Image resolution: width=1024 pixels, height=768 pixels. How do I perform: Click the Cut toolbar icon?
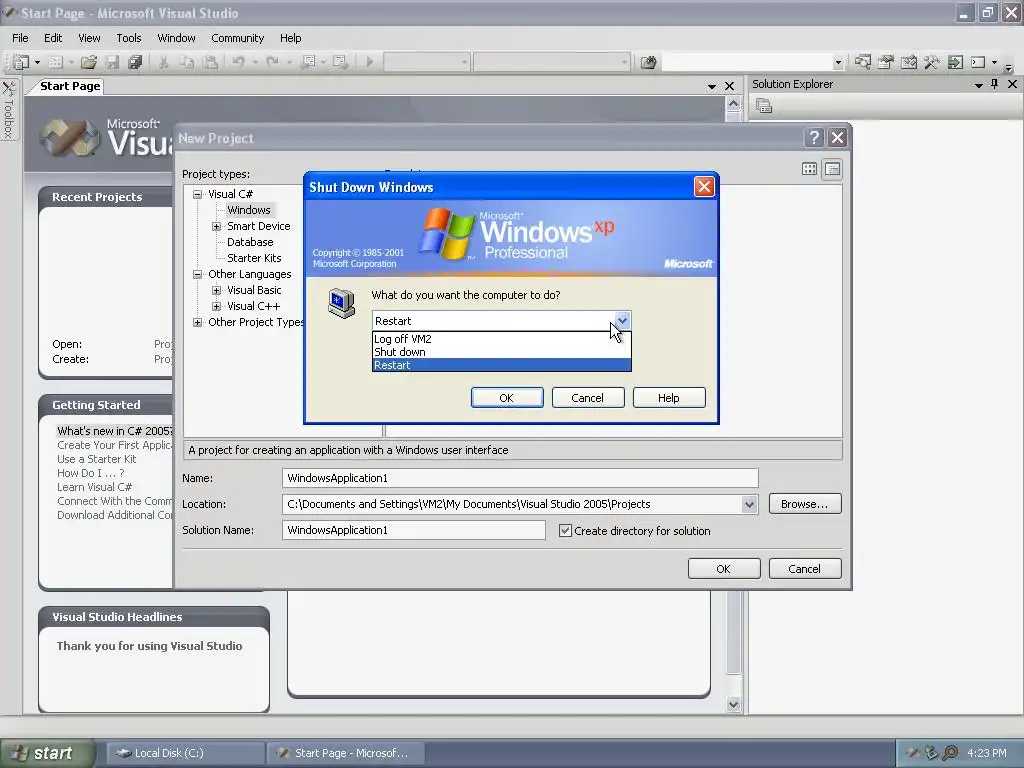pyautogui.click(x=164, y=62)
